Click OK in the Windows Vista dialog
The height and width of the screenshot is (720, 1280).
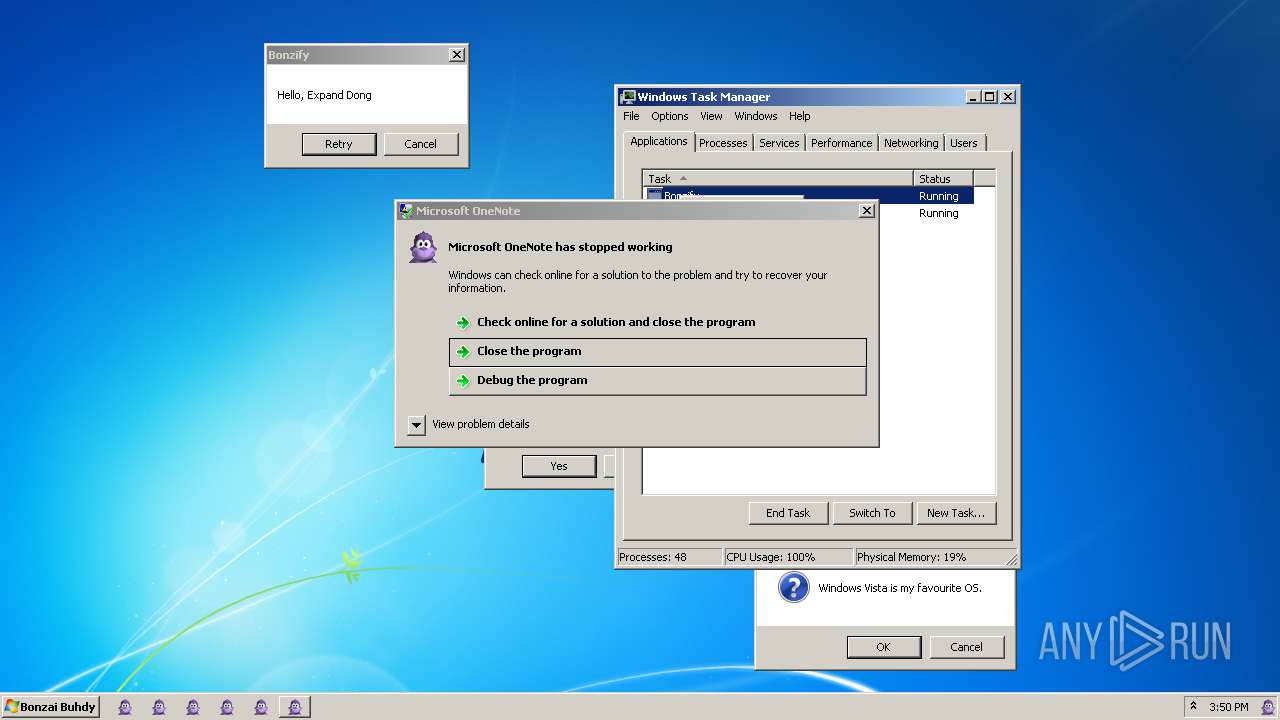883,647
